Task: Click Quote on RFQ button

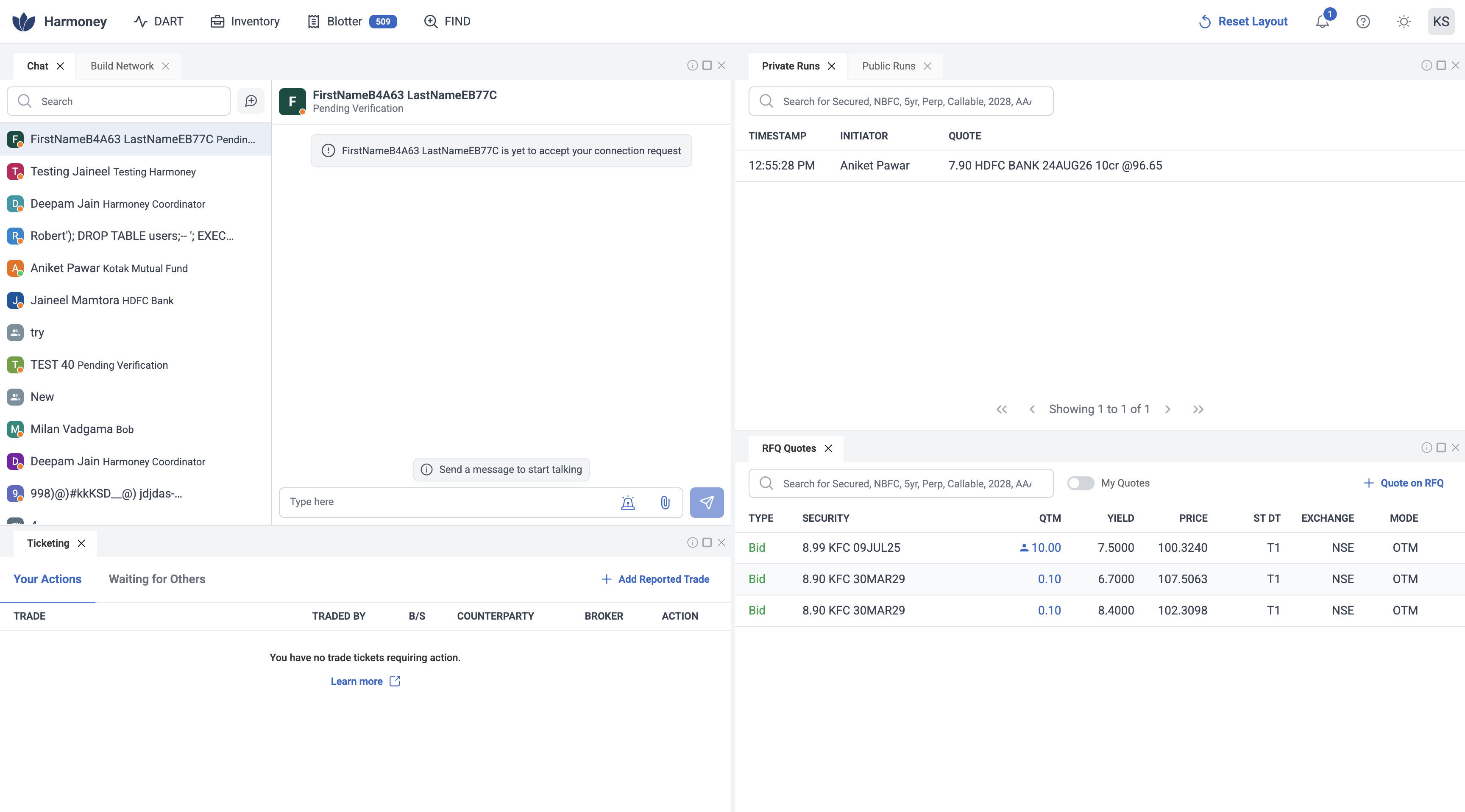Action: tap(1404, 483)
